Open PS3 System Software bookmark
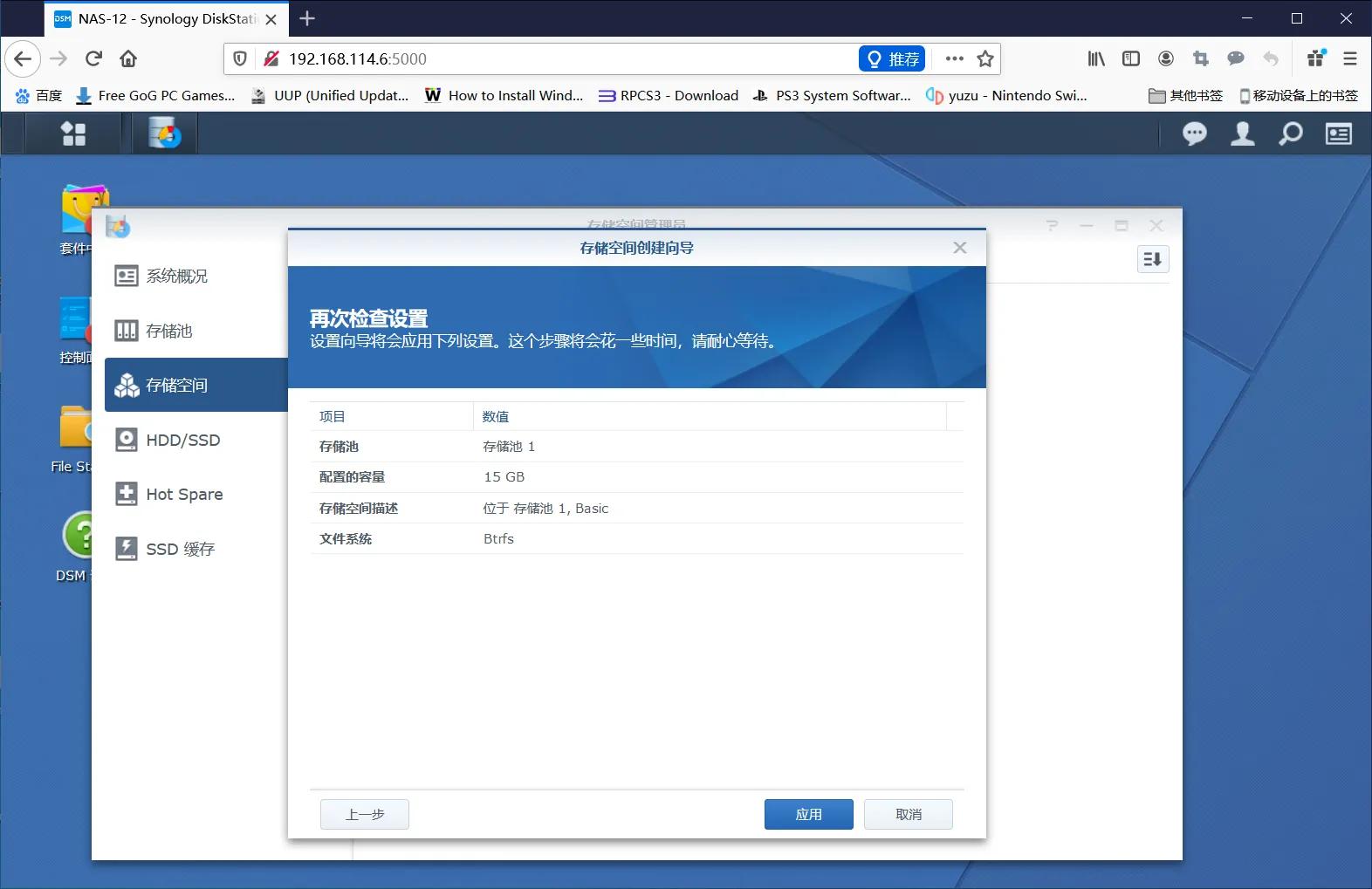Screen dimensions: 1372x889 click(x=833, y=95)
